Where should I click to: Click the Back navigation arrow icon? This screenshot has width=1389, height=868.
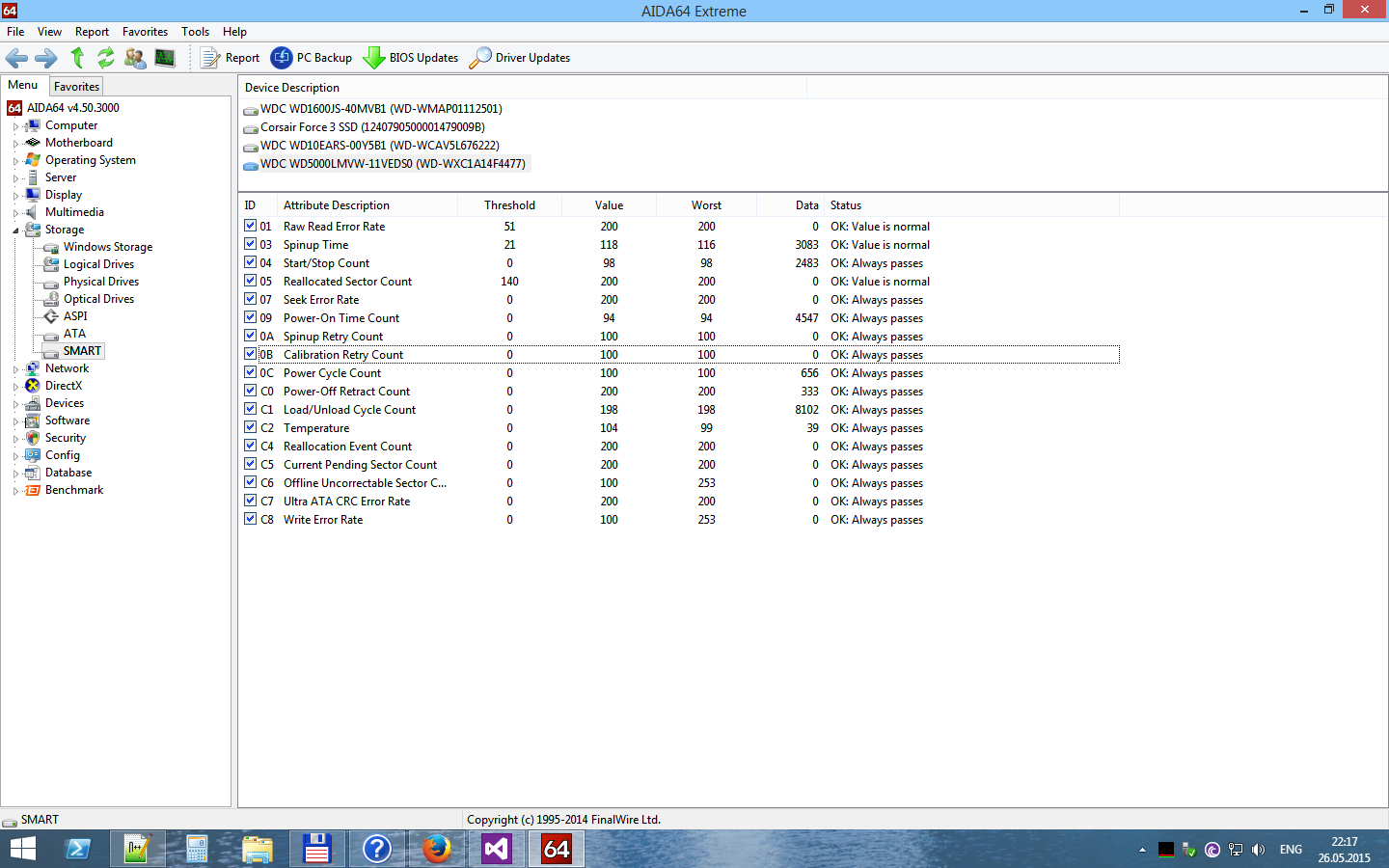point(16,58)
